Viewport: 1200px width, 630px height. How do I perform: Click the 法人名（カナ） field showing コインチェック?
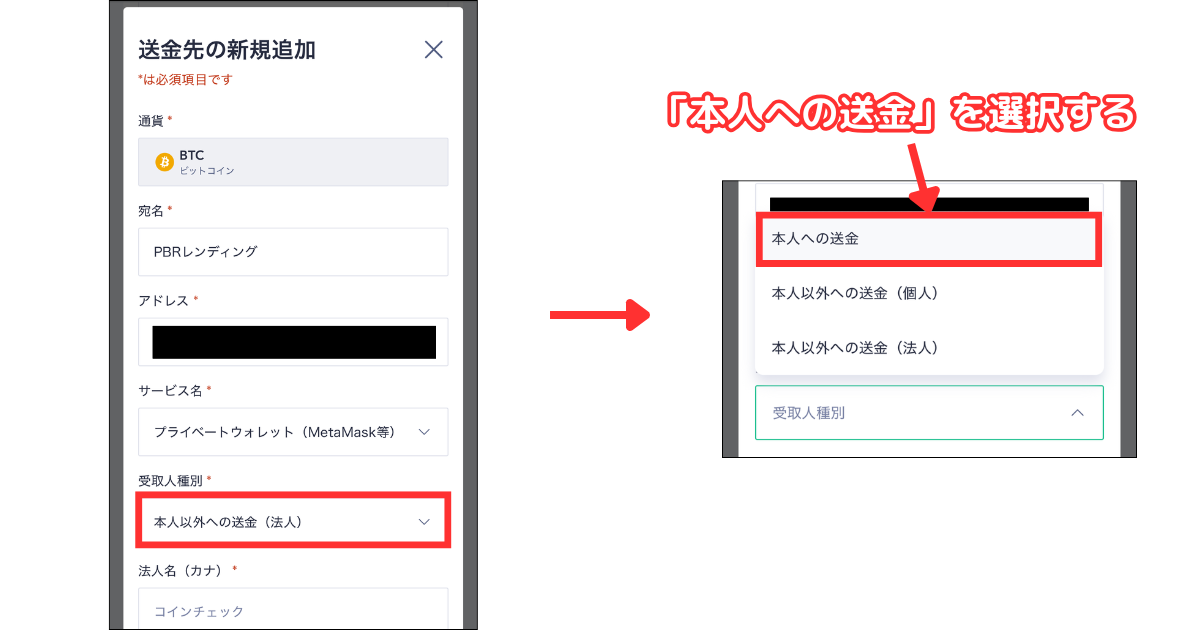point(292,608)
